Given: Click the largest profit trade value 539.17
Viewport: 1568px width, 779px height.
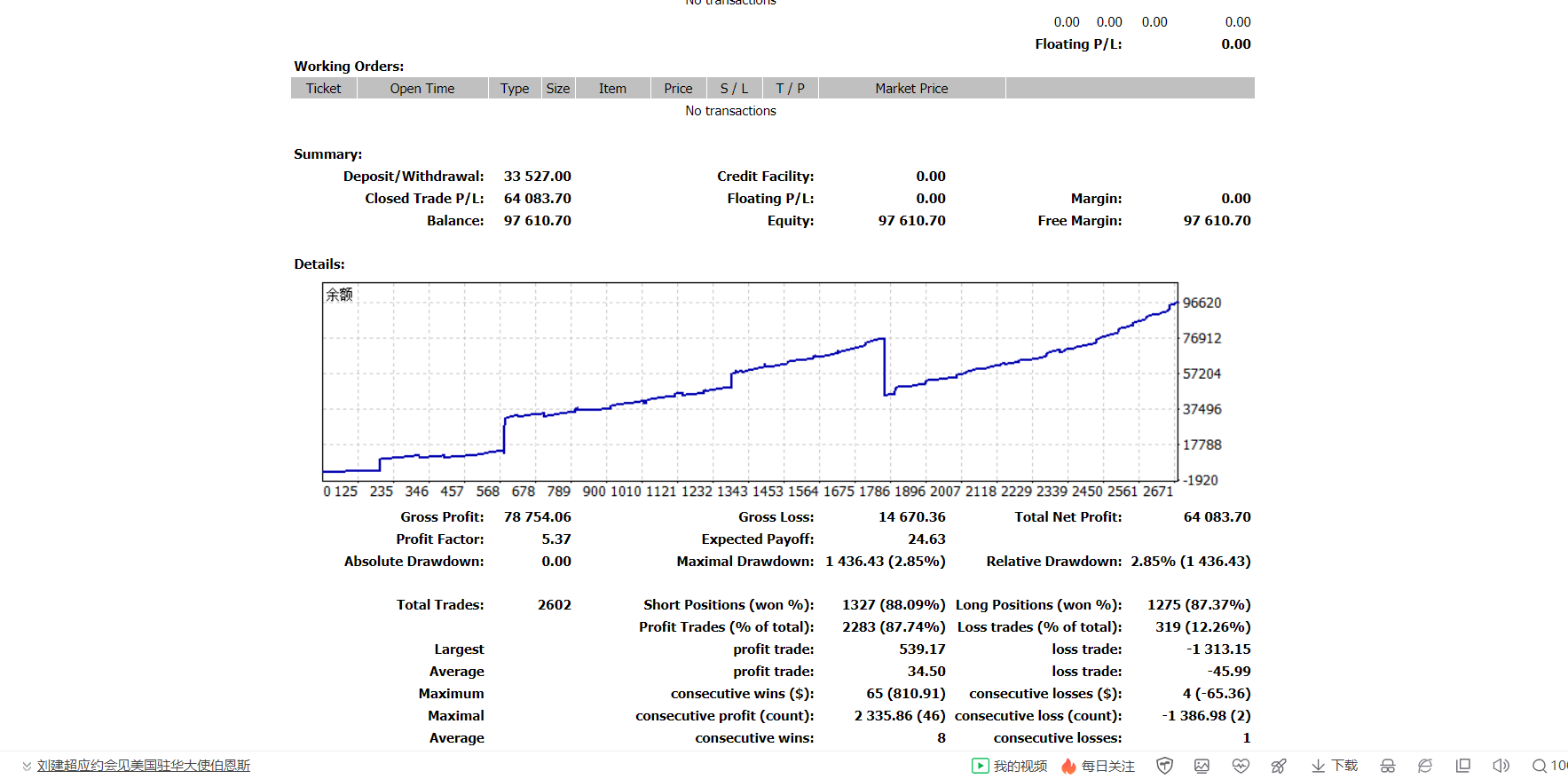Looking at the screenshot, I should pos(923,649).
